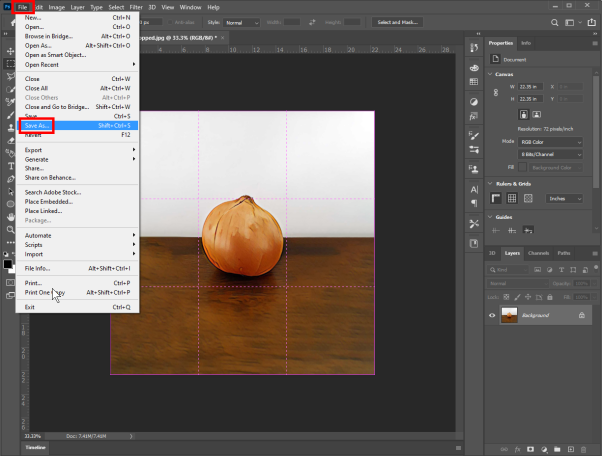Choose Export from File menu
This screenshot has width=602, height=456.
[x=77, y=150]
